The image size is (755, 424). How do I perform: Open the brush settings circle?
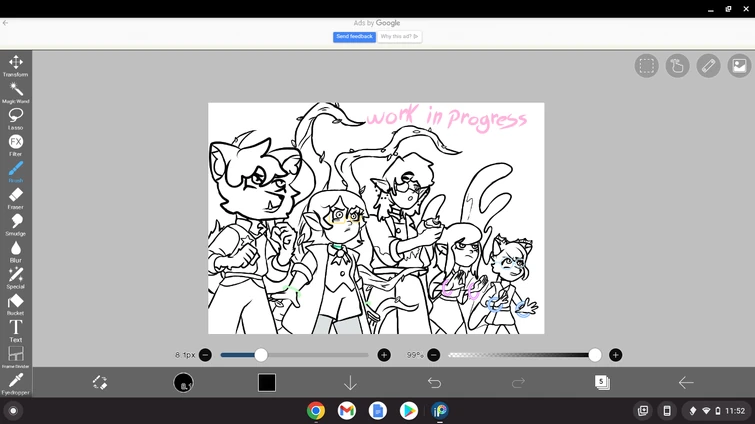click(183, 383)
